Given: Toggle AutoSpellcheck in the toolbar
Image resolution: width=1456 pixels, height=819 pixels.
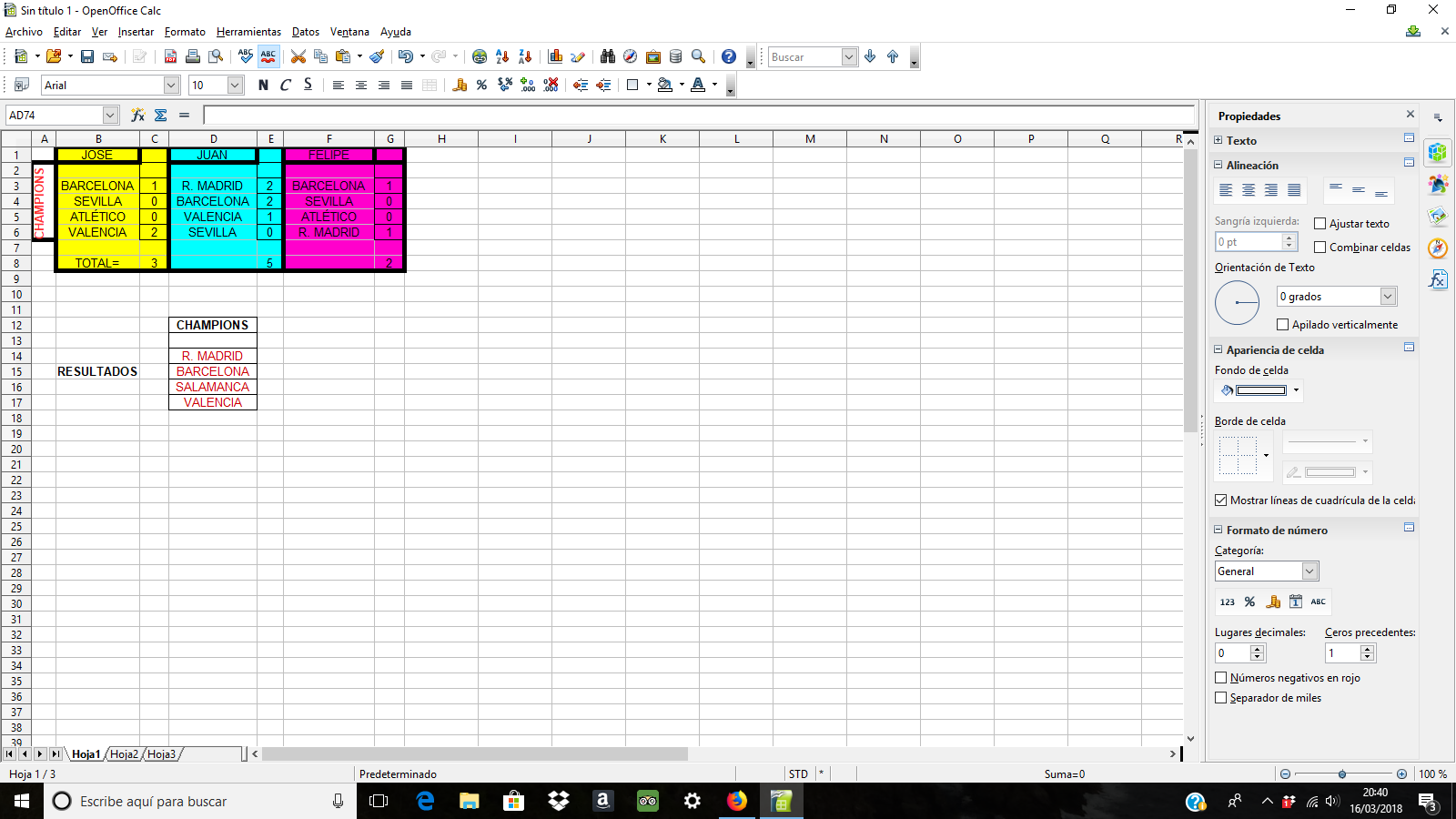Looking at the screenshot, I should pyautogui.click(x=268, y=56).
